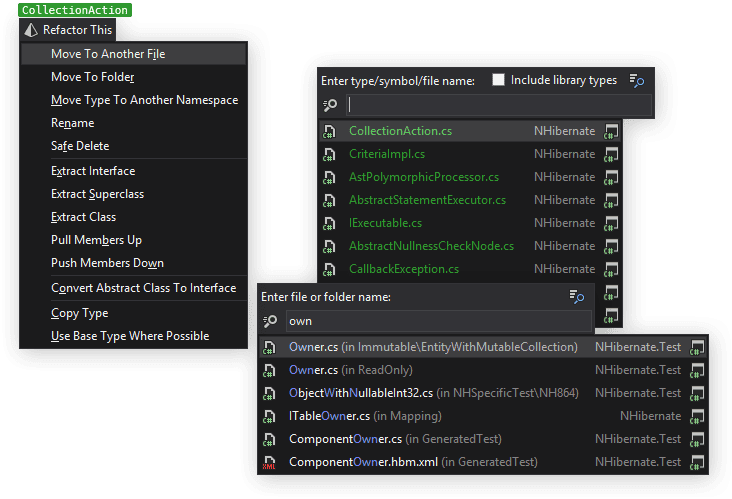The height and width of the screenshot is (499, 732).
Task: Click C# file icon beside CallbackException.cs
Action: pyautogui.click(x=329, y=269)
